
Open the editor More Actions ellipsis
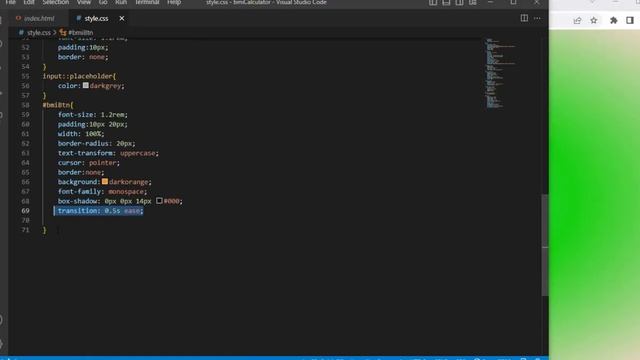(537, 18)
